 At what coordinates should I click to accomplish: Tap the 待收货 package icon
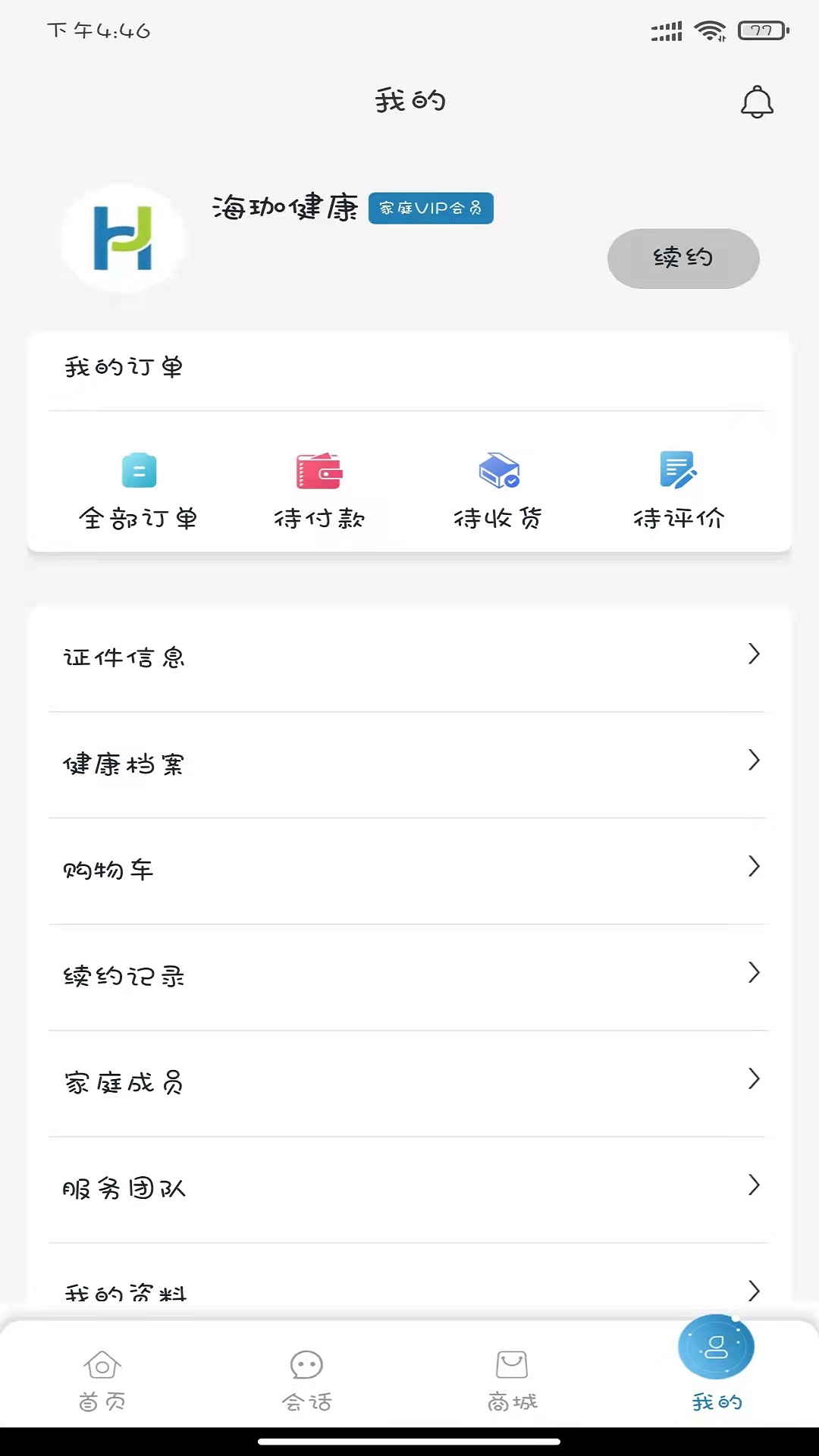tap(498, 471)
